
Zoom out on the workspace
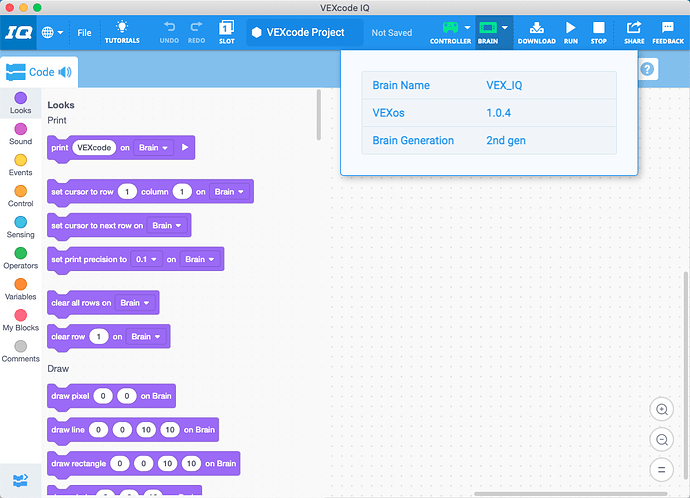tap(661, 439)
